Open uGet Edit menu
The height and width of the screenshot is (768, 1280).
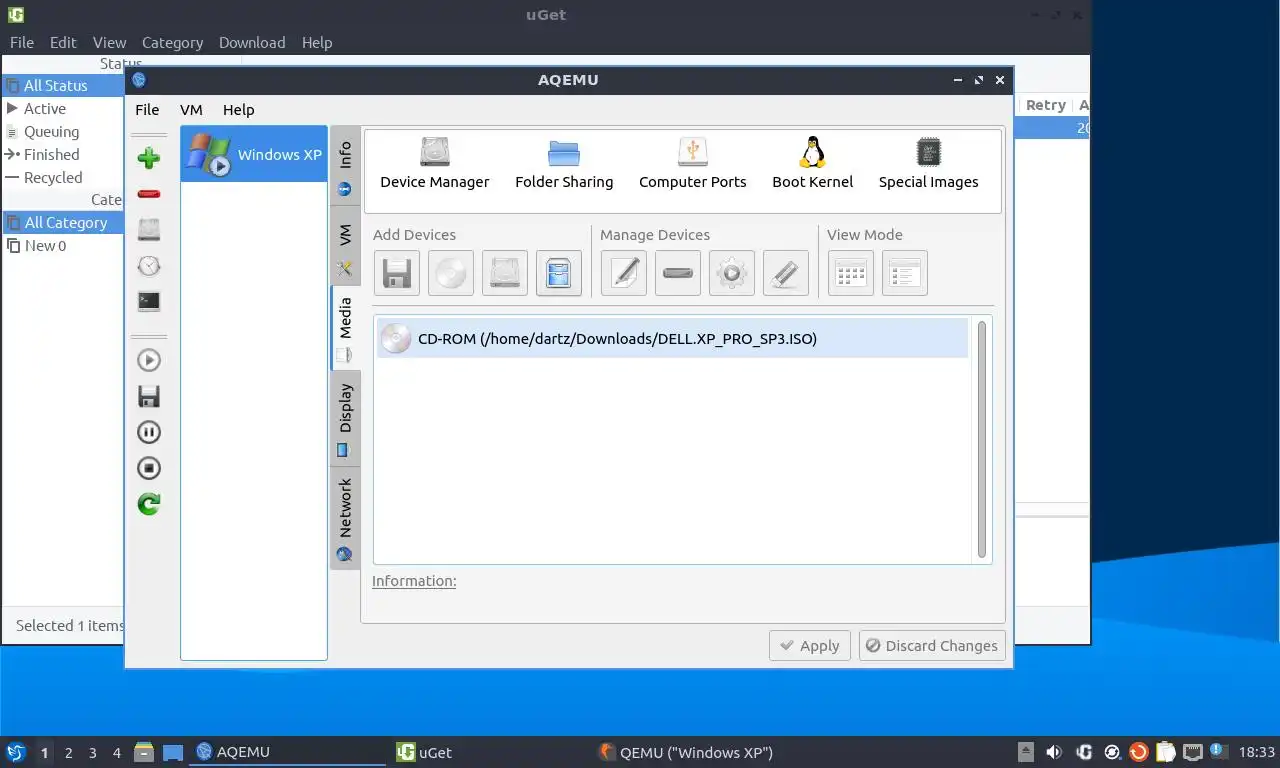pos(63,42)
